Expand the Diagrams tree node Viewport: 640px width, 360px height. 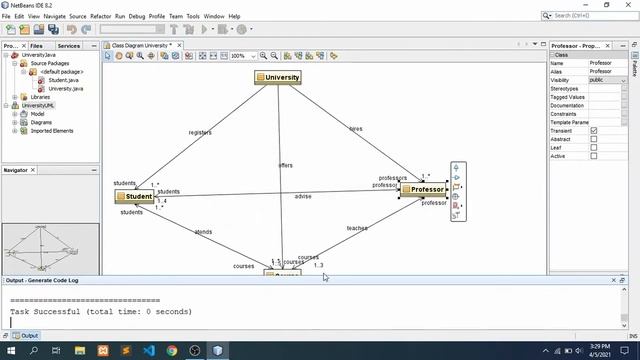[15, 122]
